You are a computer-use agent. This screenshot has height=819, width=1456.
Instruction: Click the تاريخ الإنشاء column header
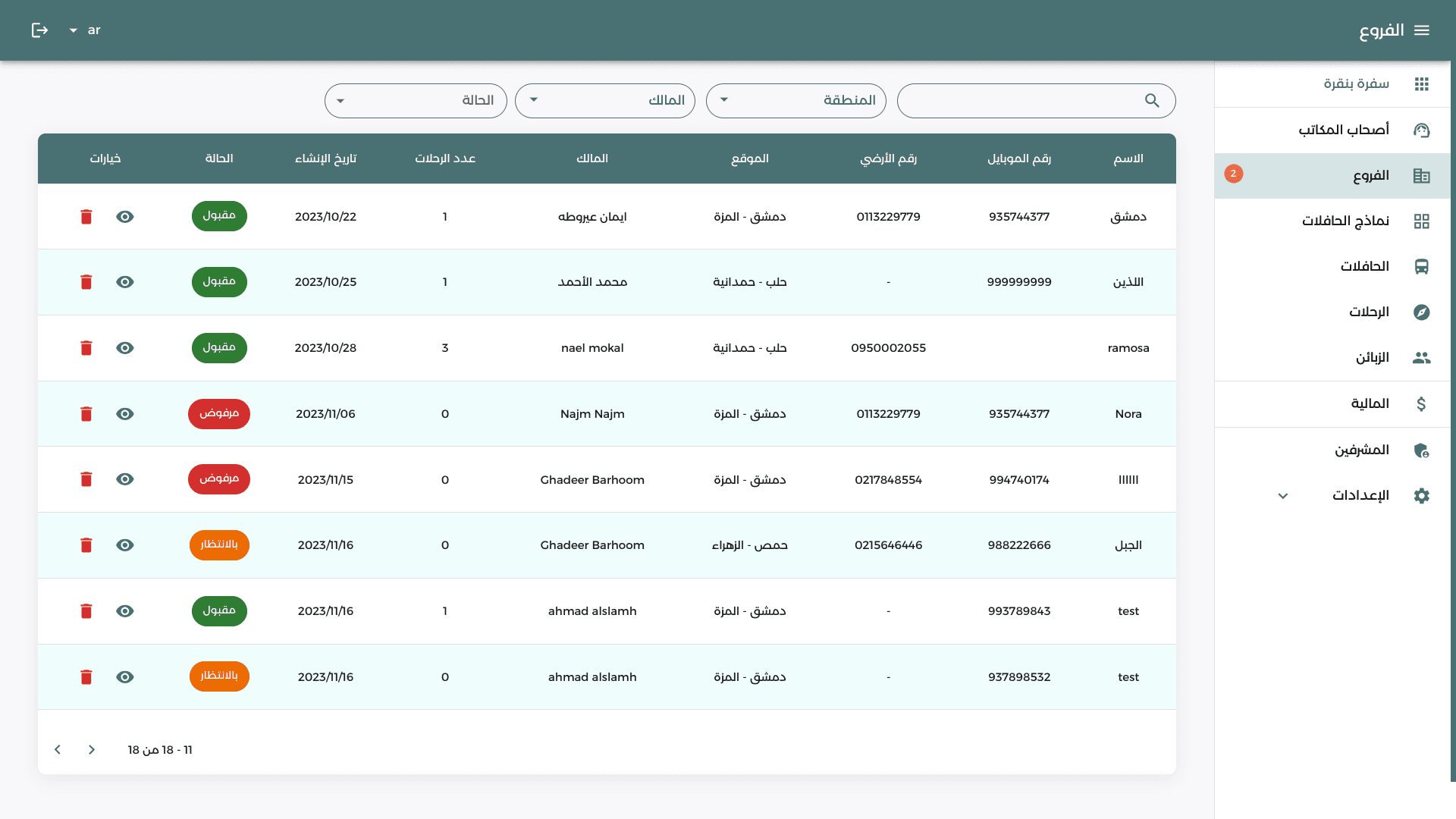(325, 158)
